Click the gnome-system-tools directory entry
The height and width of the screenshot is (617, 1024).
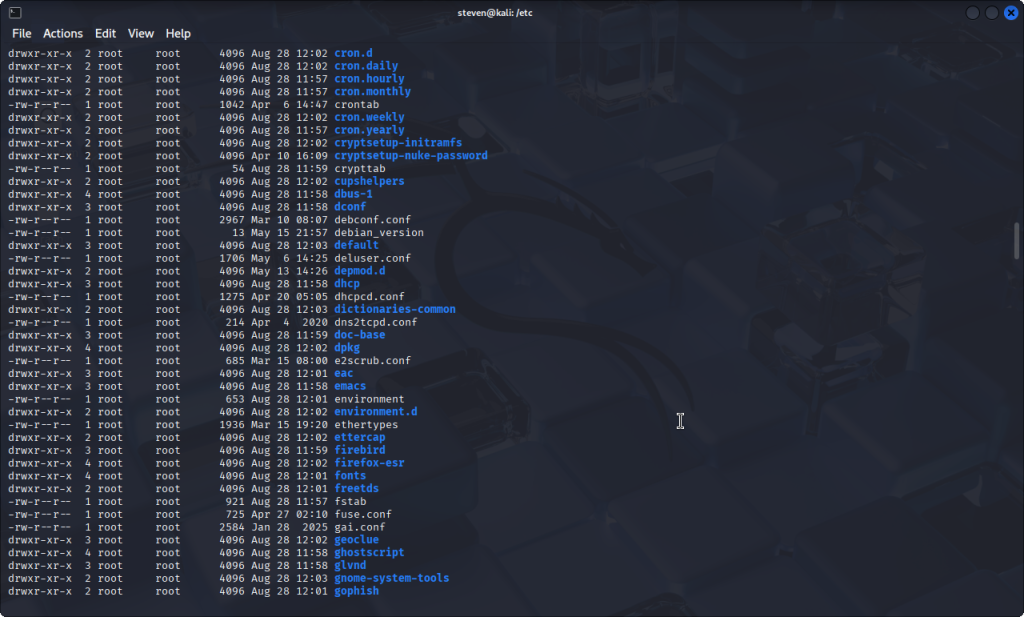point(391,578)
